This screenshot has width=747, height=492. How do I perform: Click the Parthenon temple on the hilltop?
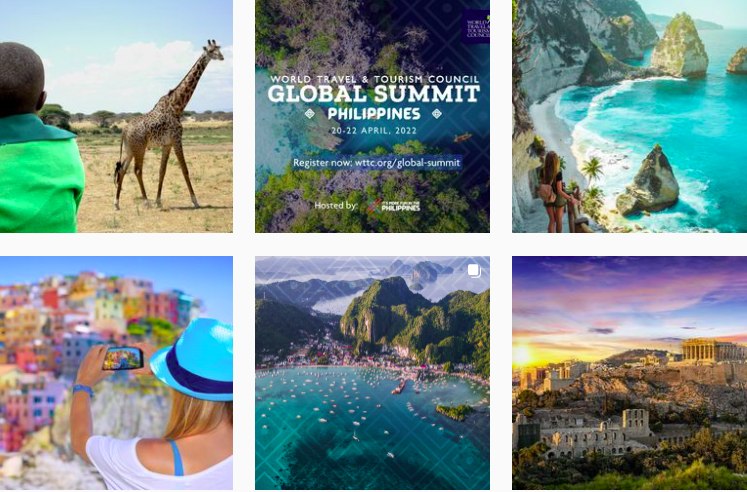pos(713,351)
